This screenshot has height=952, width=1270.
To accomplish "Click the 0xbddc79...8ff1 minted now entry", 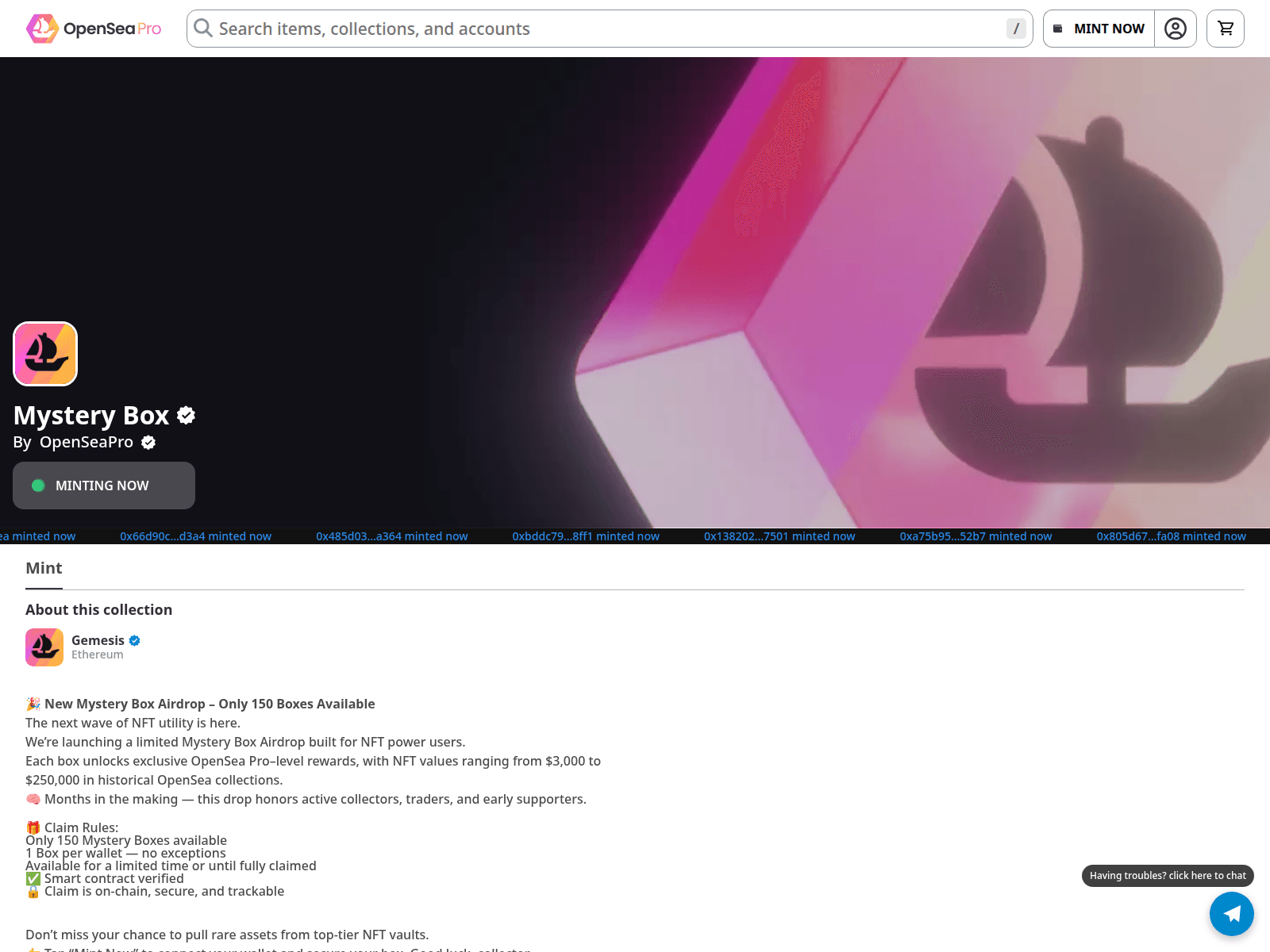I will [x=586, y=536].
